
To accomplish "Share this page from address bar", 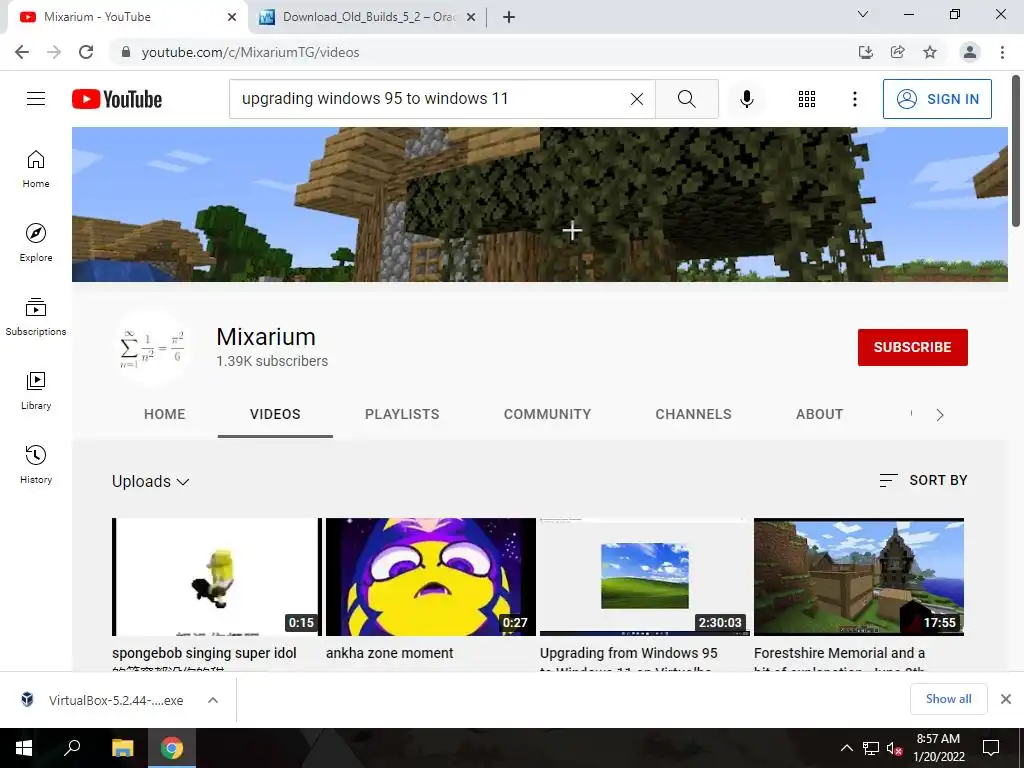I will [x=898, y=52].
